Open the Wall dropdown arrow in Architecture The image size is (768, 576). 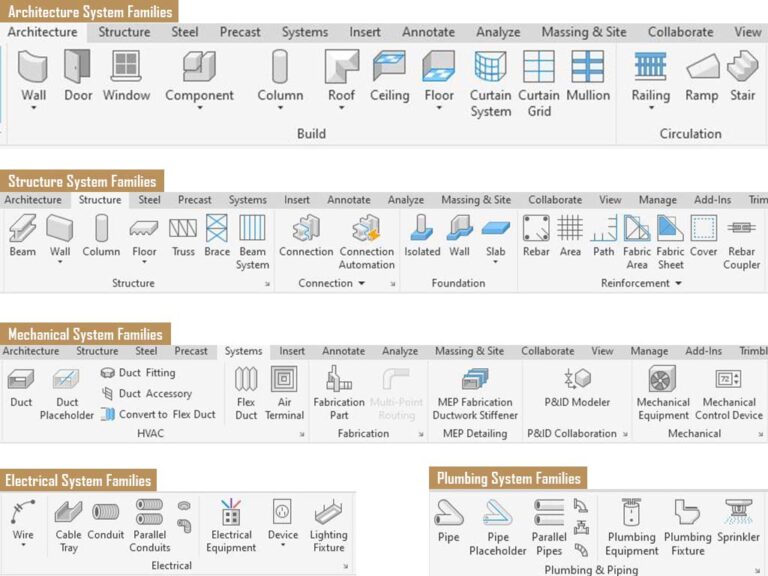[34, 109]
